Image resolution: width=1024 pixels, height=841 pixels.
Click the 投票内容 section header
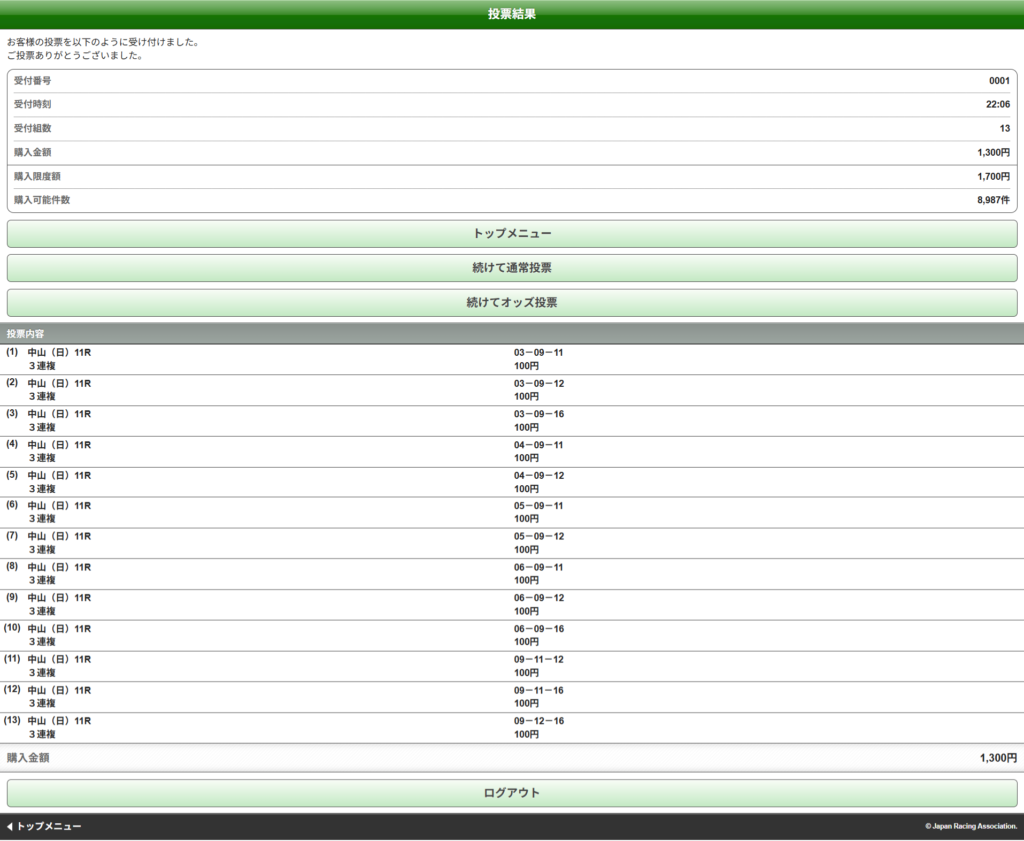coord(25,333)
